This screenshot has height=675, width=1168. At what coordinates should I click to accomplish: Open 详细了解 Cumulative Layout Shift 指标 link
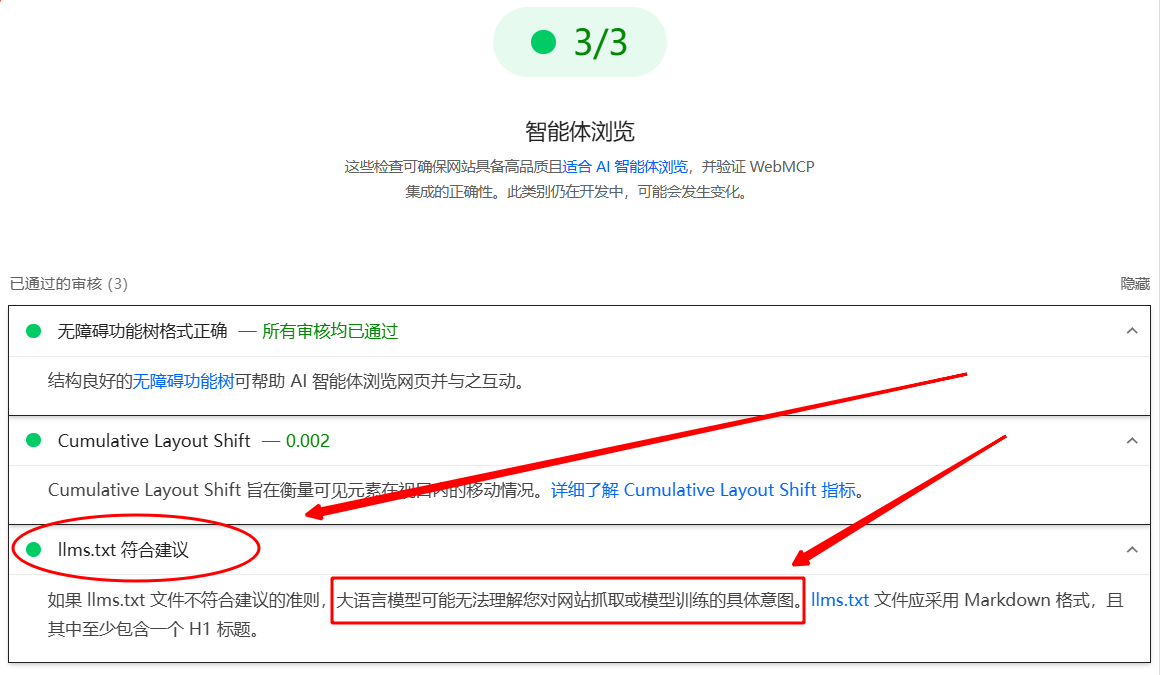[x=703, y=490]
